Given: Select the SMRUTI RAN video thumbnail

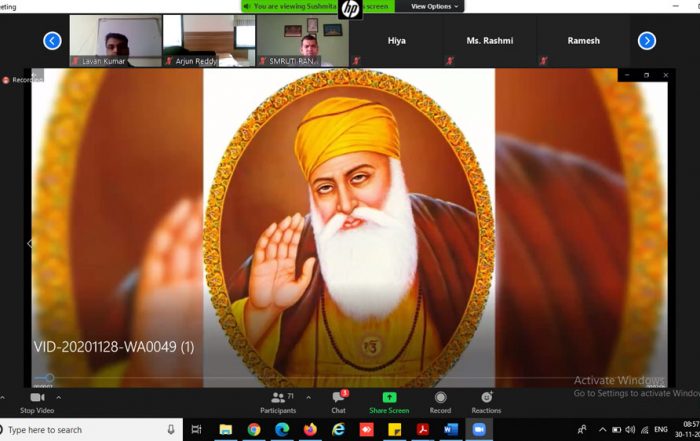Looking at the screenshot, I should pos(303,41).
